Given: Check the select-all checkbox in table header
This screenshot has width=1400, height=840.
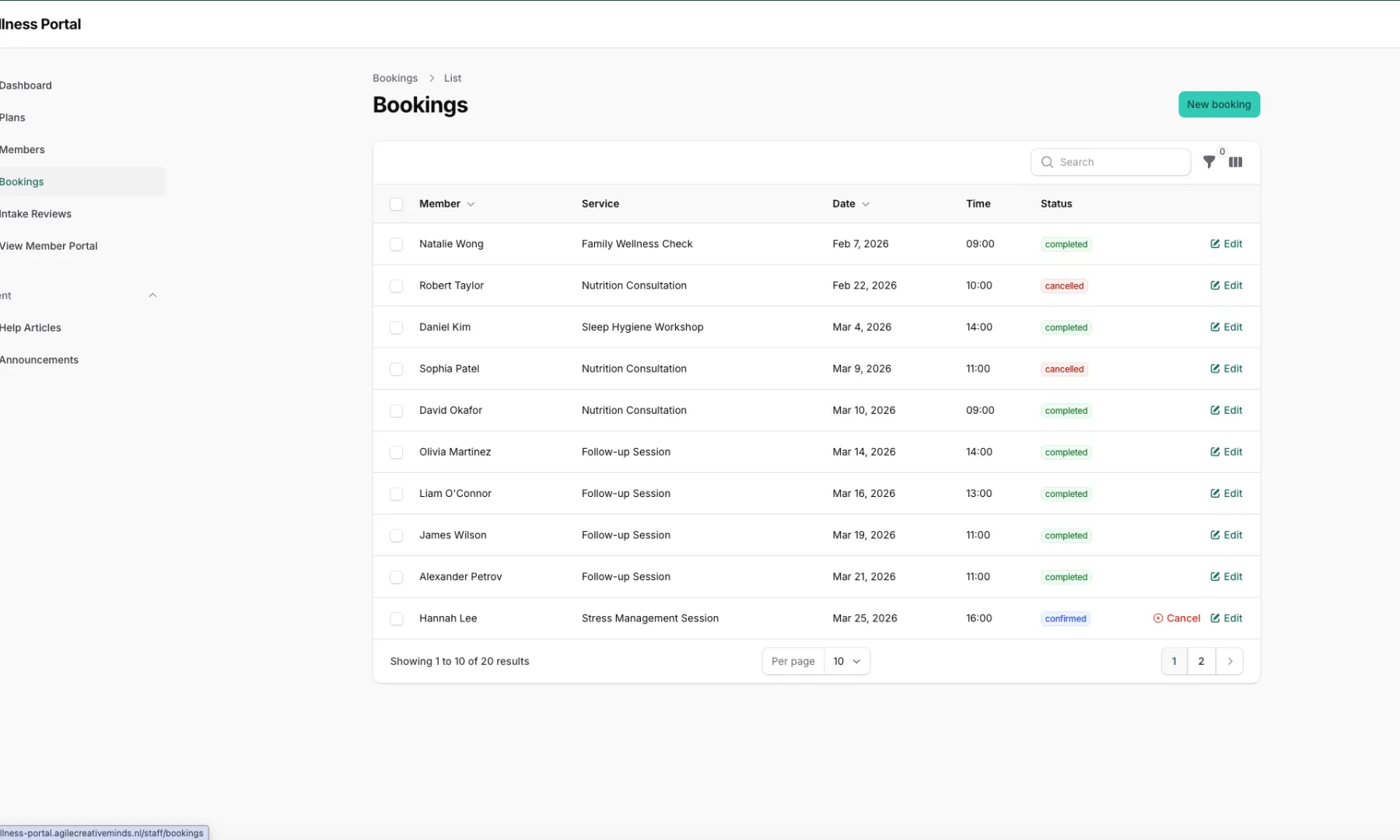Looking at the screenshot, I should 397,204.
